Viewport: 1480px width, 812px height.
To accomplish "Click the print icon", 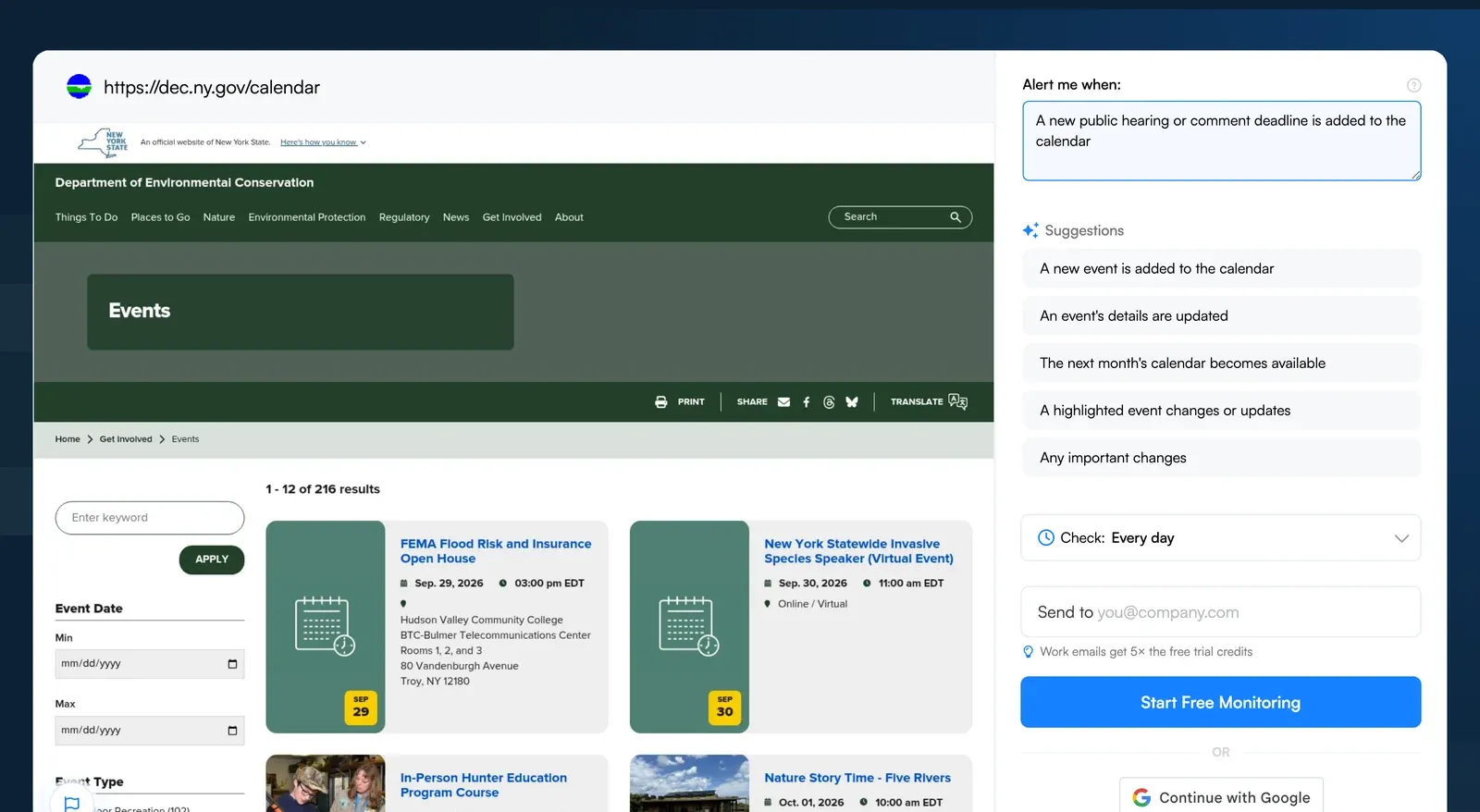I will point(660,402).
